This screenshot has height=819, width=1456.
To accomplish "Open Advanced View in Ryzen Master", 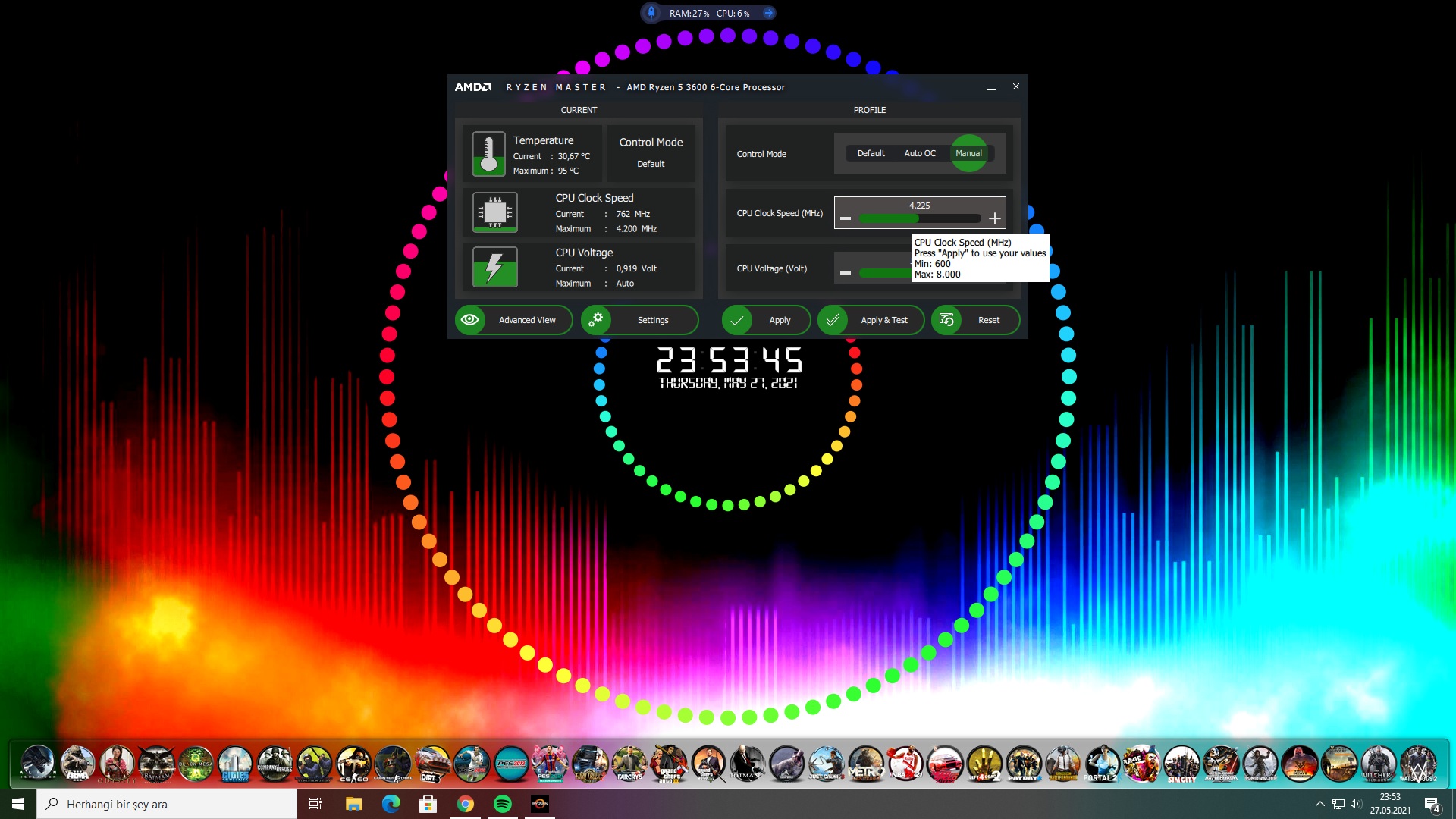I will 515,320.
